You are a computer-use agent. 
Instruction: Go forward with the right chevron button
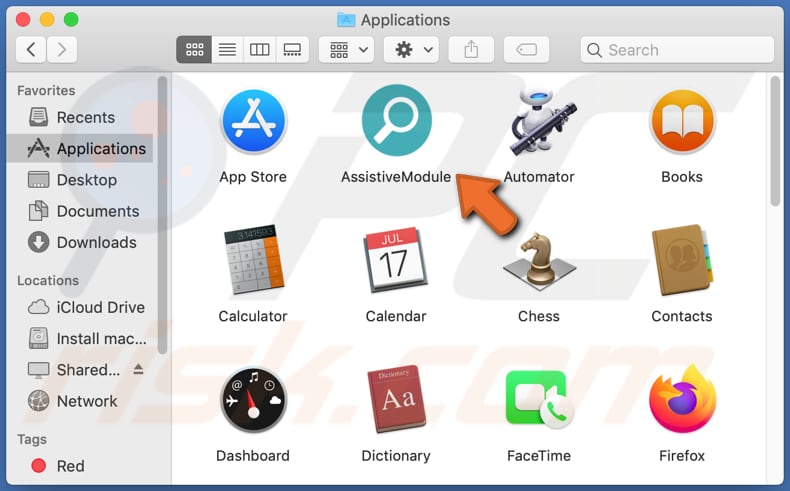click(62, 49)
